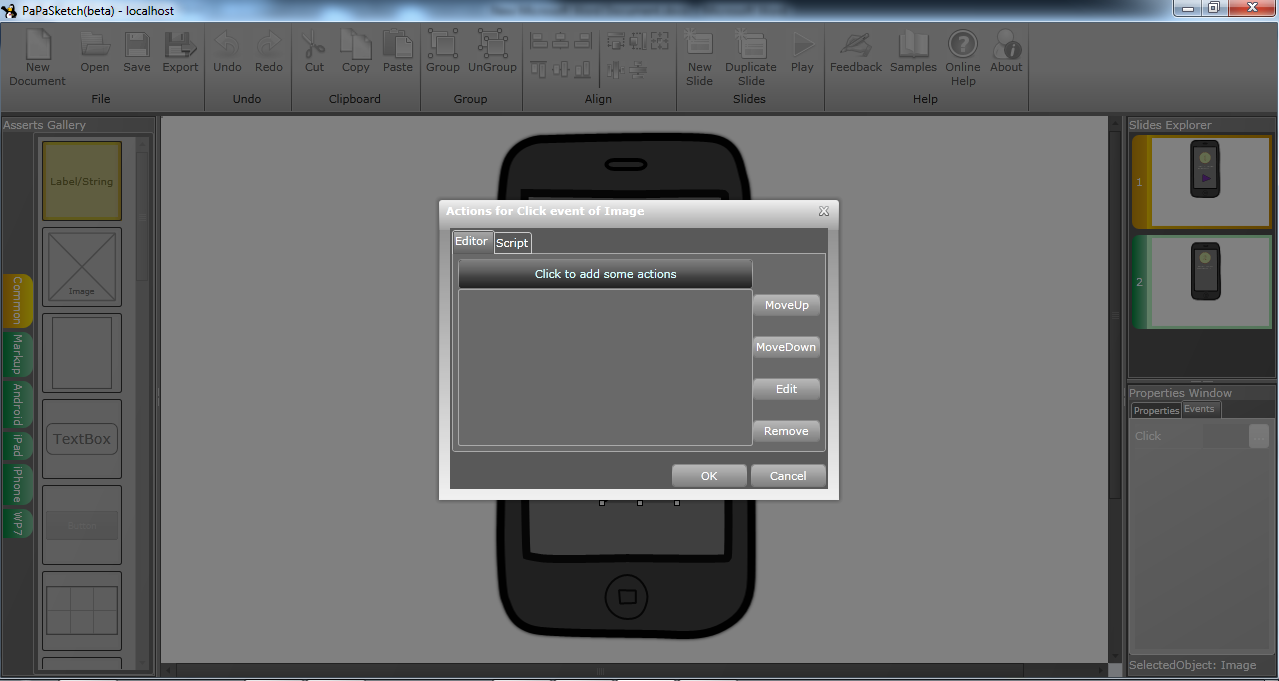Click the Asserts Gallery vertical scrollbar

(x=142, y=403)
